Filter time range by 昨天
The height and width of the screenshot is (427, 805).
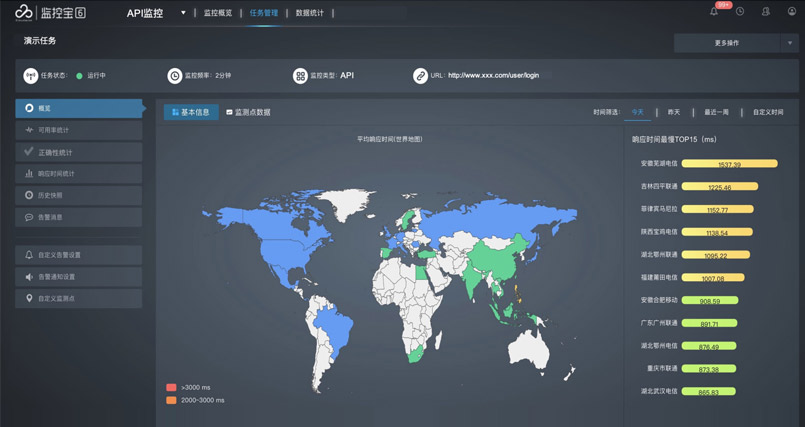tap(674, 112)
